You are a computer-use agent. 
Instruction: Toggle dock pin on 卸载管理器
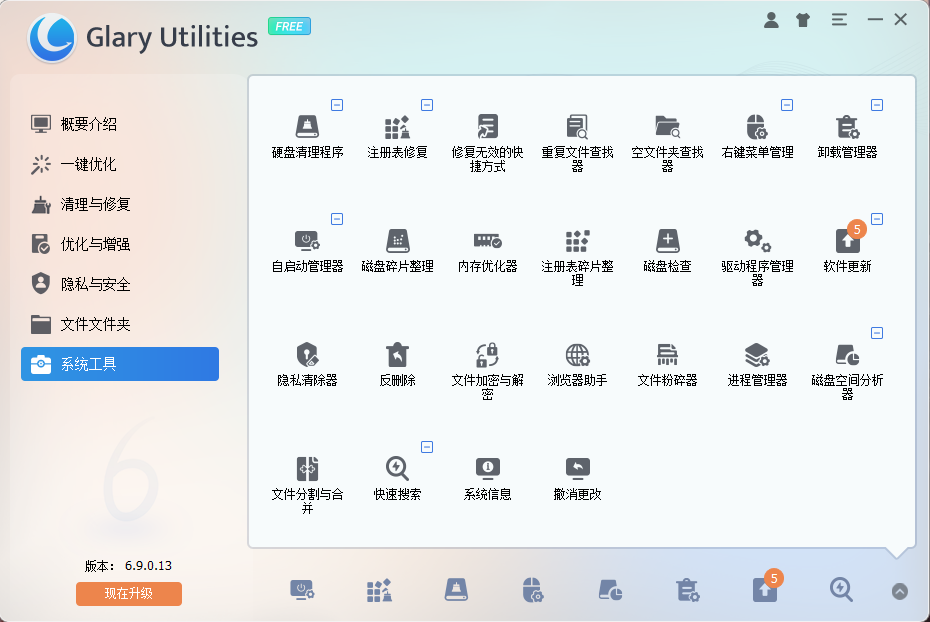pos(877,105)
